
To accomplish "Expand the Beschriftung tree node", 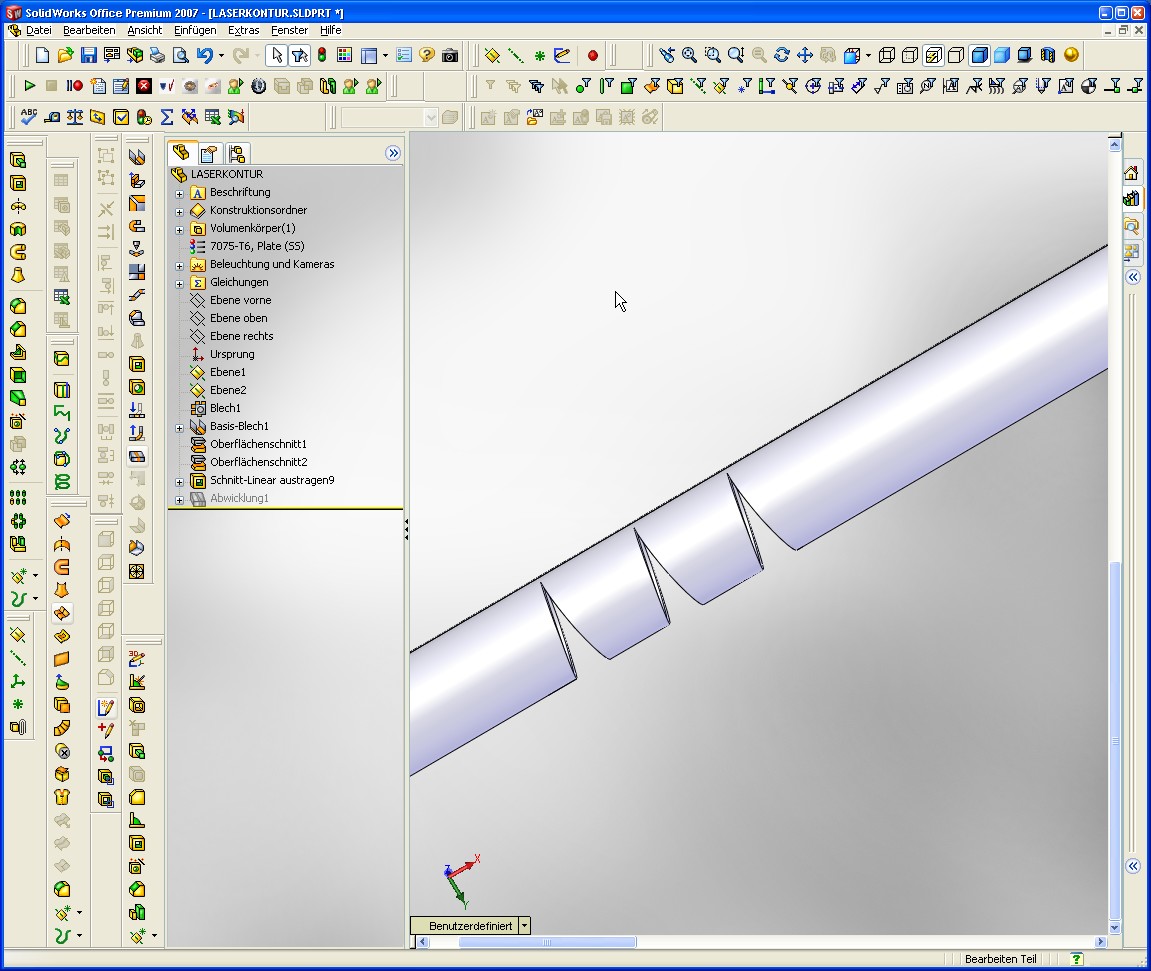I will 180,193.
